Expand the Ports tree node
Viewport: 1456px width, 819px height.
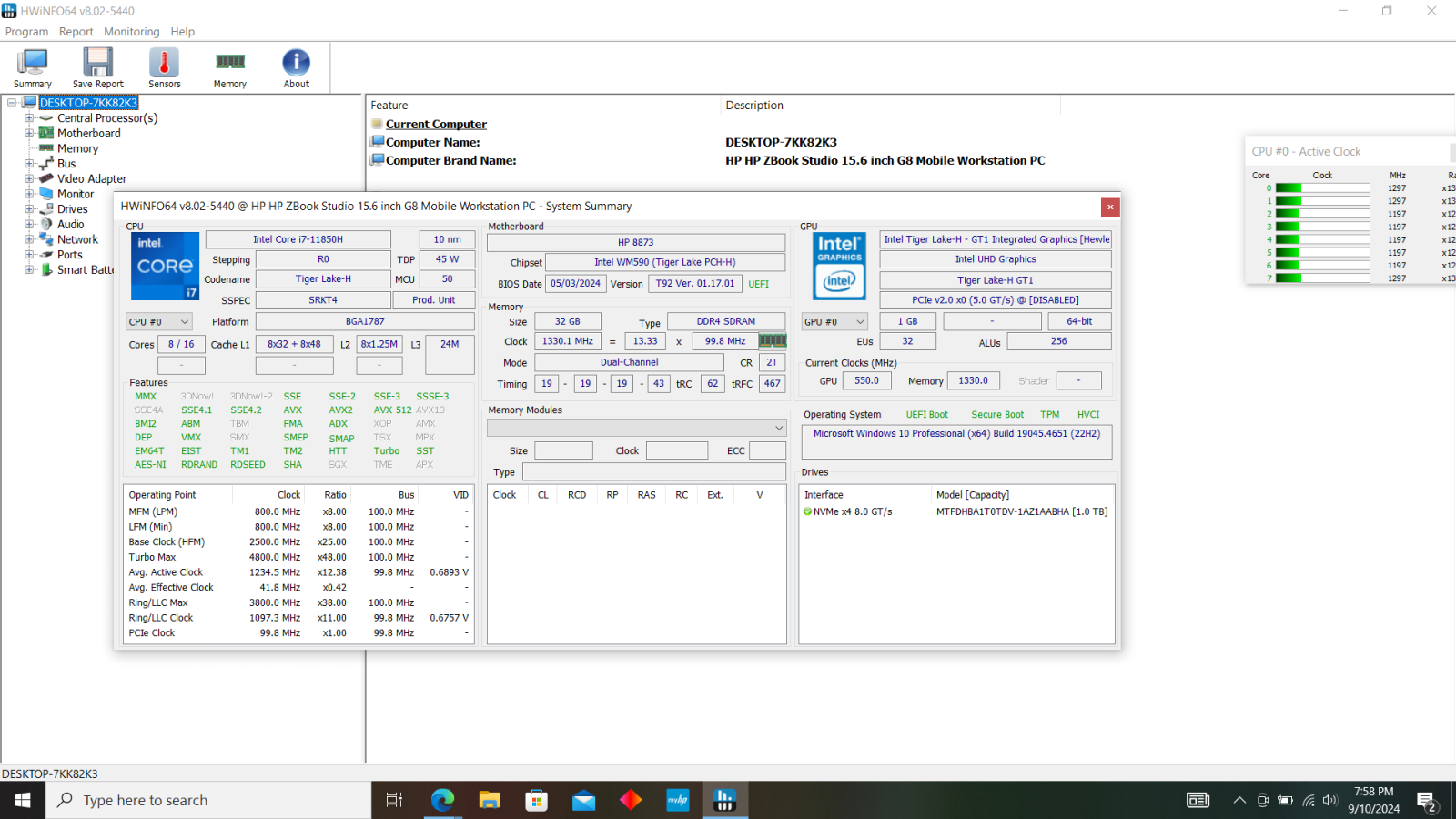29,255
